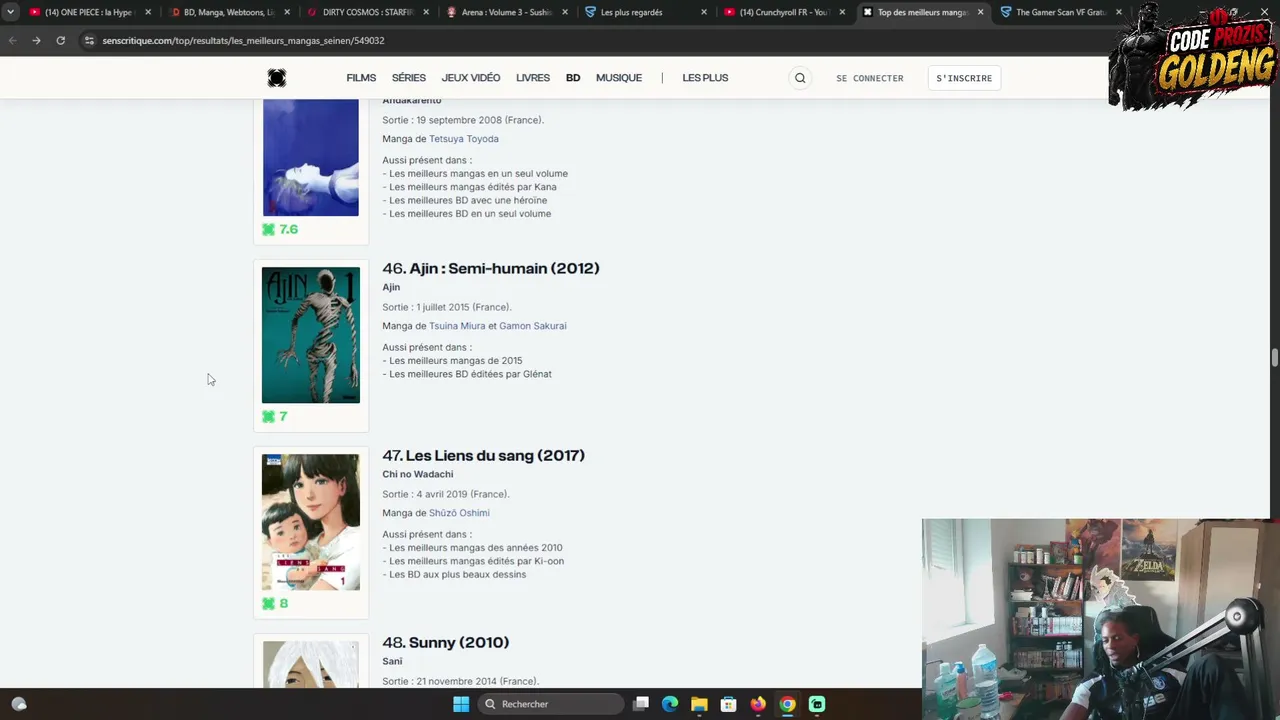This screenshot has height=720, width=1280.
Task: Open the Windows Start menu
Action: click(461, 704)
